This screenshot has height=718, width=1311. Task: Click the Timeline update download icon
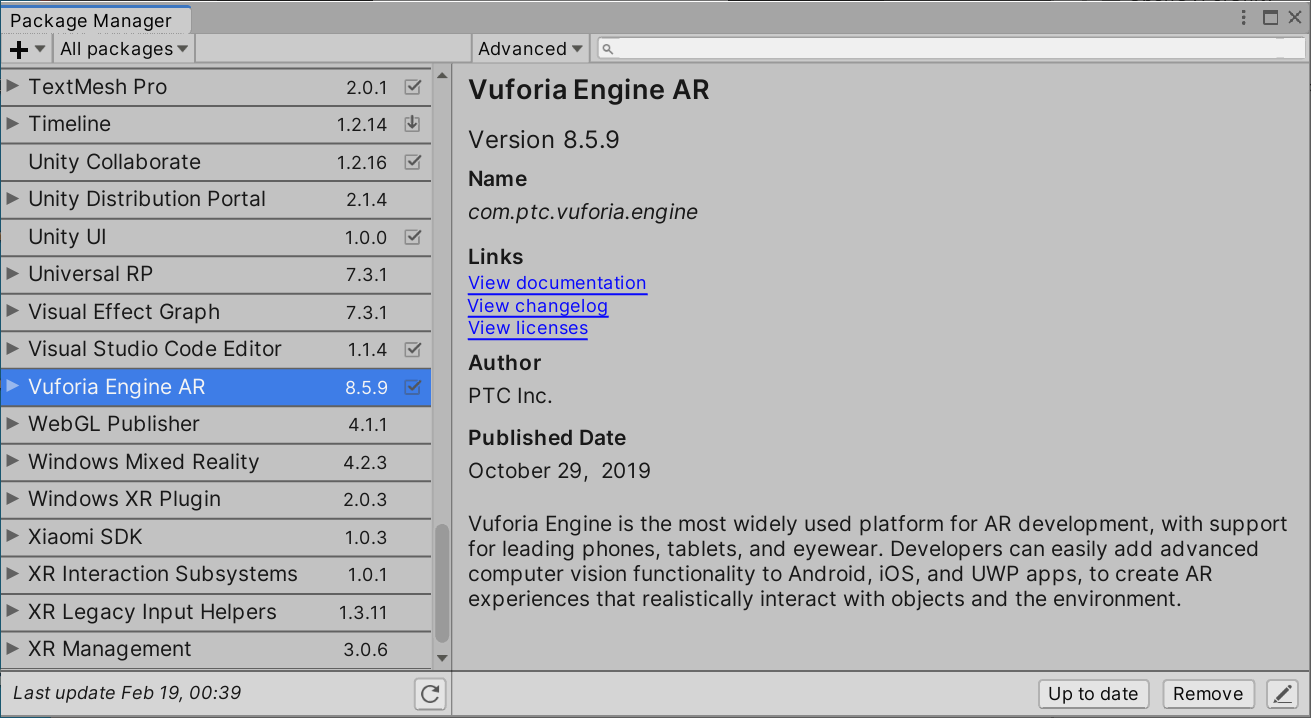pyautogui.click(x=412, y=124)
